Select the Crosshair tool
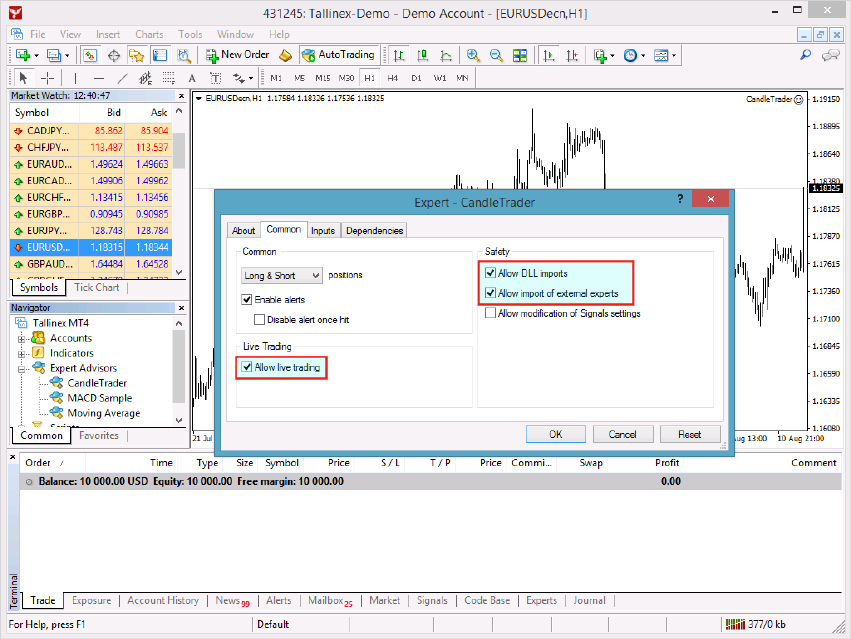This screenshot has height=639, width=851. pyautogui.click(x=48, y=78)
